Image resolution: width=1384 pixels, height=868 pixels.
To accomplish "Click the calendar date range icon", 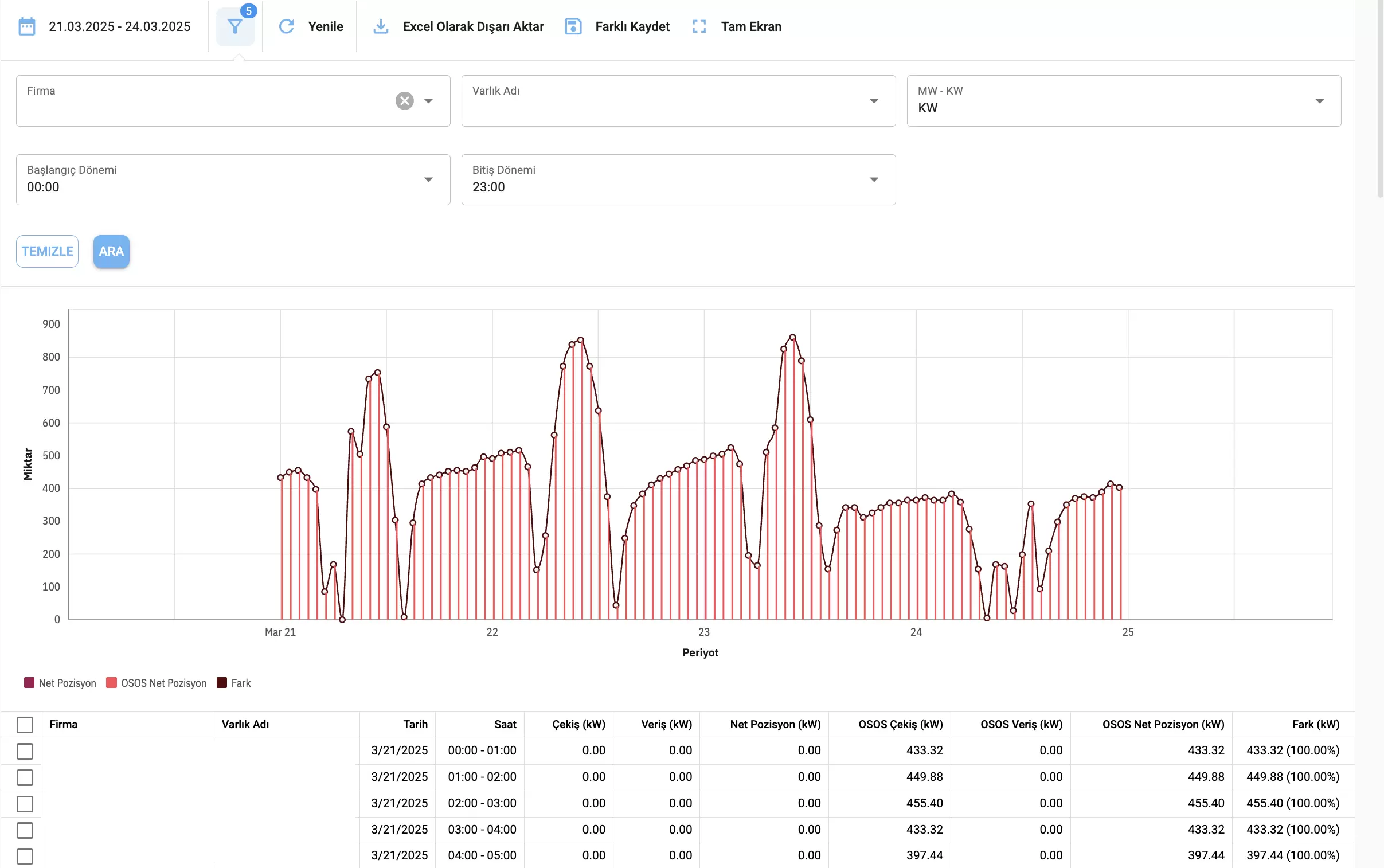I will tap(27, 26).
